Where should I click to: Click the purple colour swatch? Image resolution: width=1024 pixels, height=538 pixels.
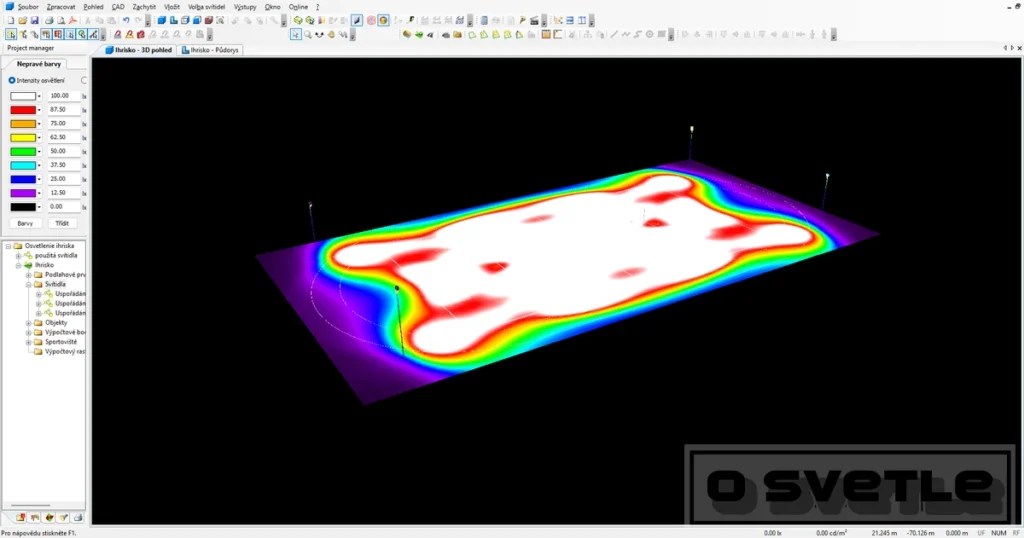point(23,193)
